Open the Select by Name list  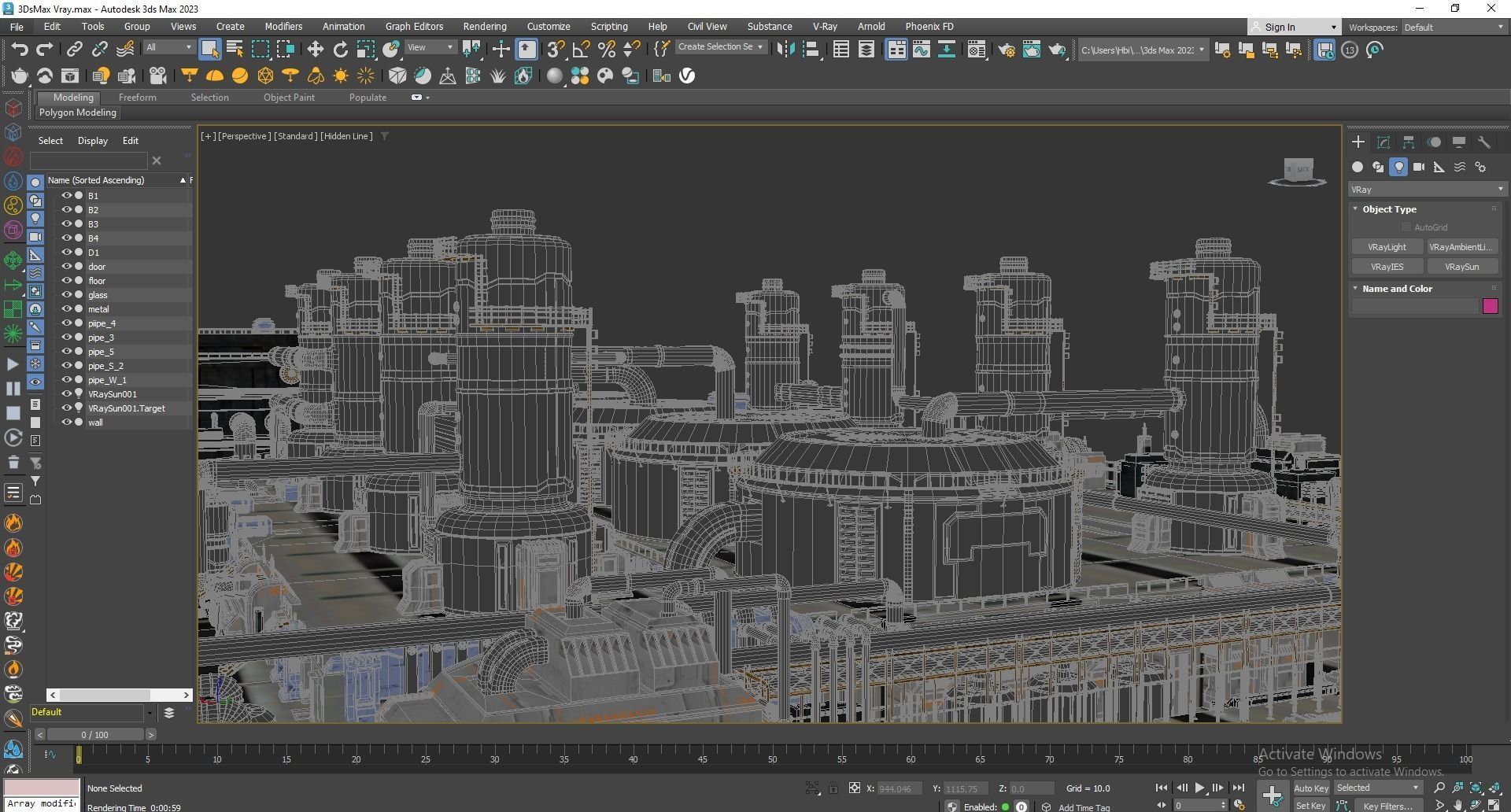pos(235,50)
